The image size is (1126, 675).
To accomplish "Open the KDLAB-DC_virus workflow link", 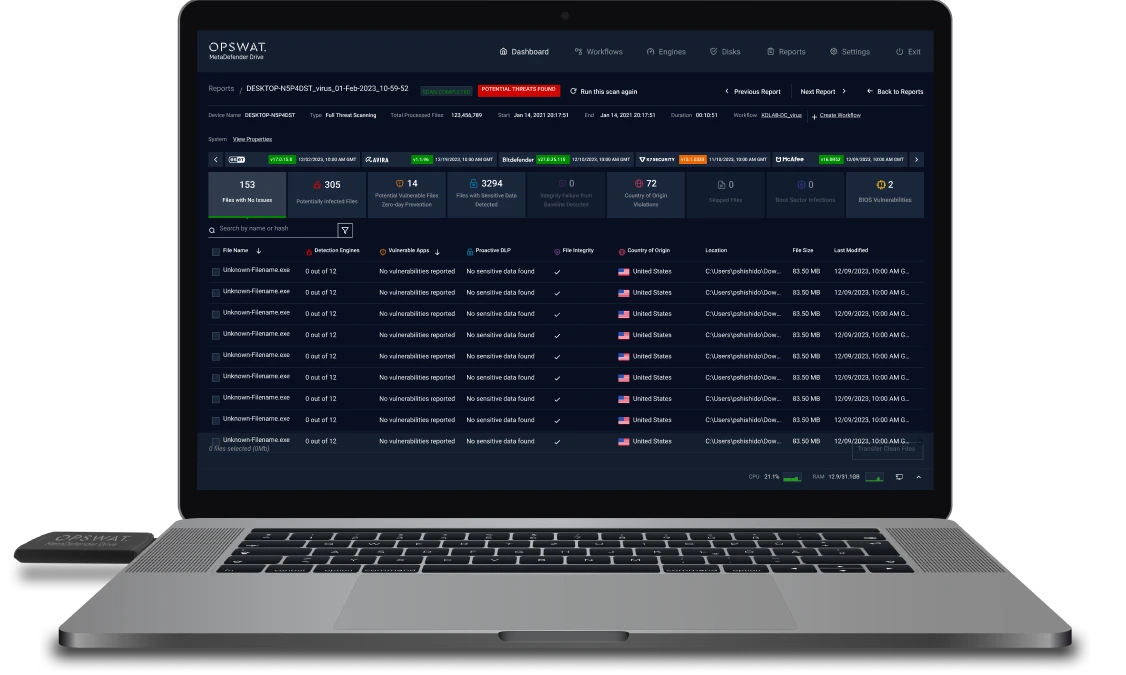I will (781, 115).
